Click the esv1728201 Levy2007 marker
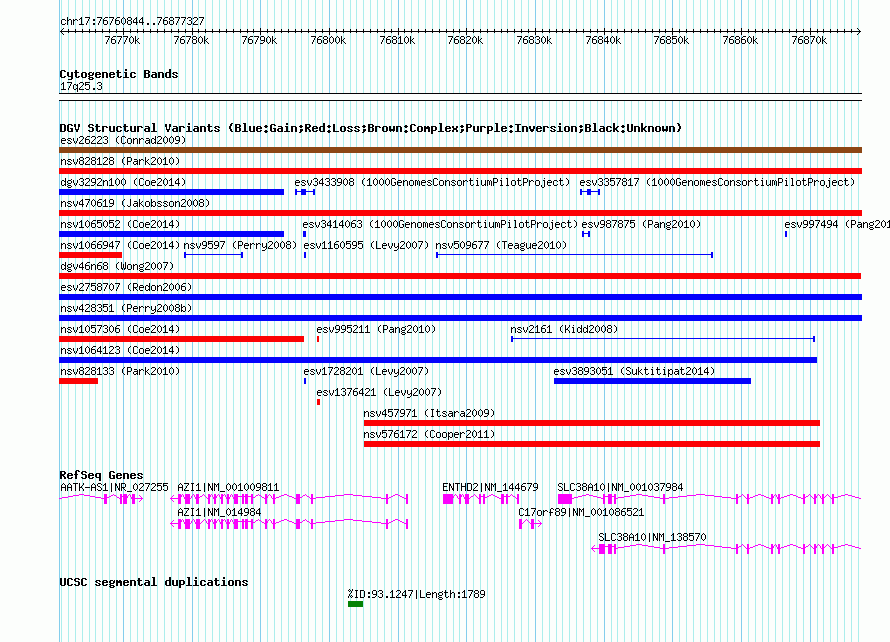The width and height of the screenshot is (890, 642). (x=305, y=381)
